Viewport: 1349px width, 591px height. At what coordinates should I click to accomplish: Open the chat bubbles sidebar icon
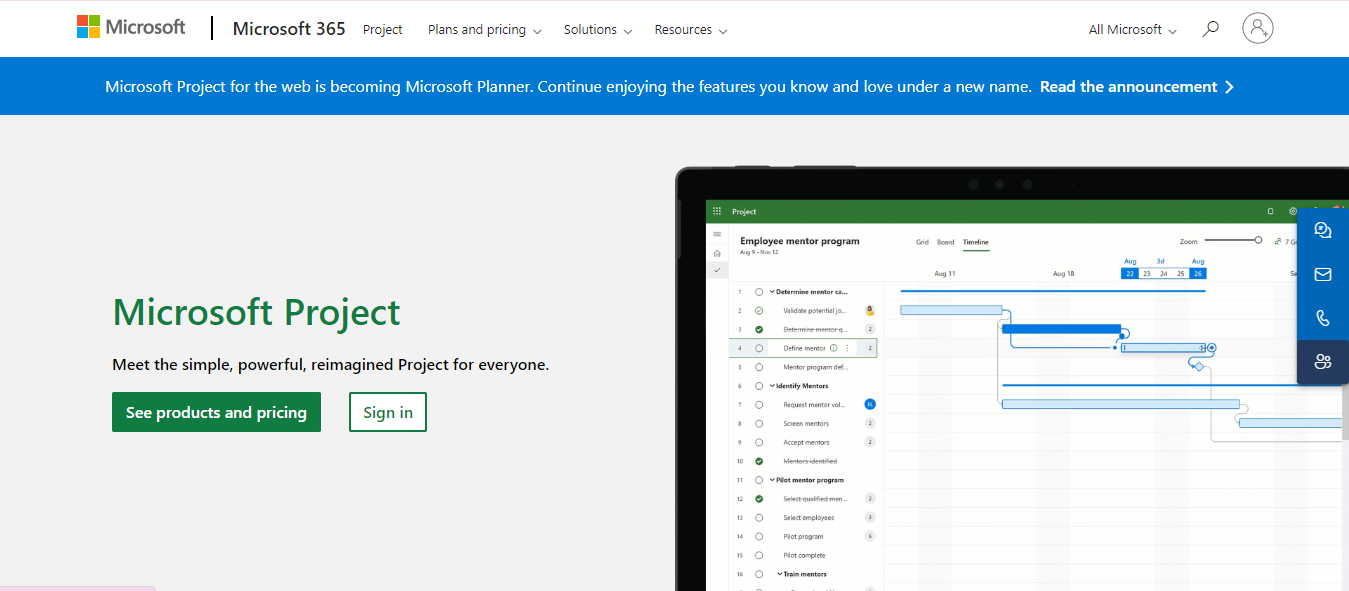(1323, 231)
